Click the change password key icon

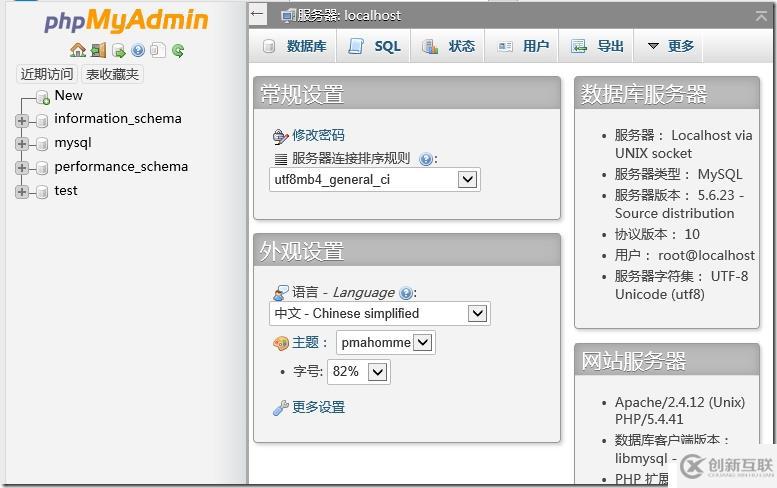(280, 136)
